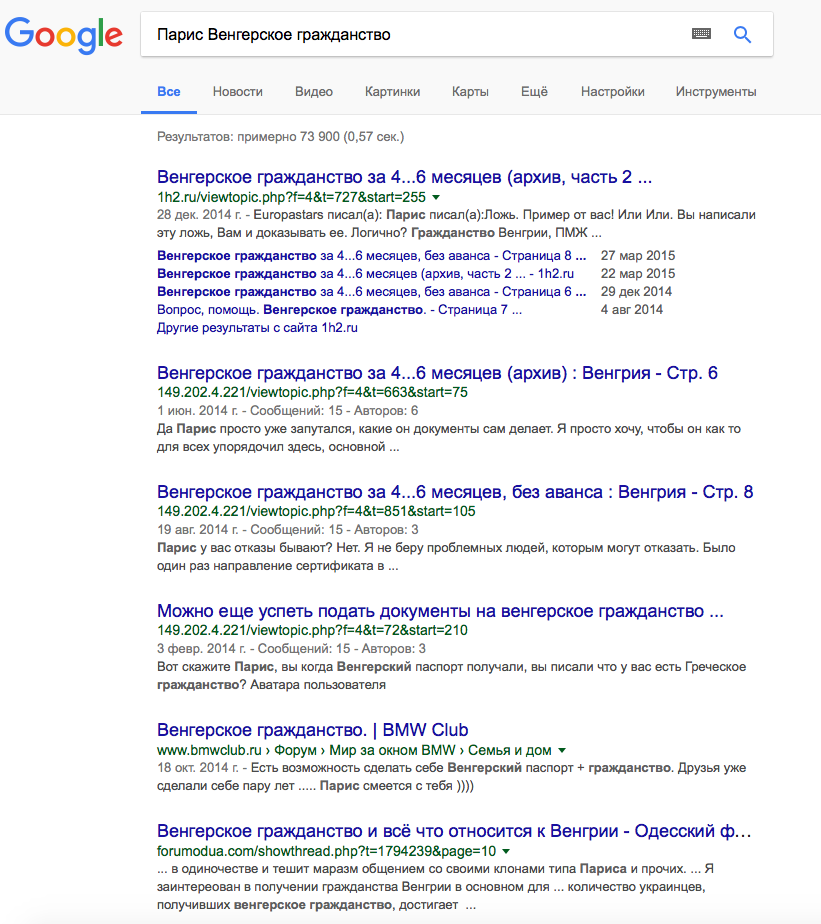Open the Карты tab
Image resolution: width=821 pixels, height=924 pixels.
(x=470, y=92)
